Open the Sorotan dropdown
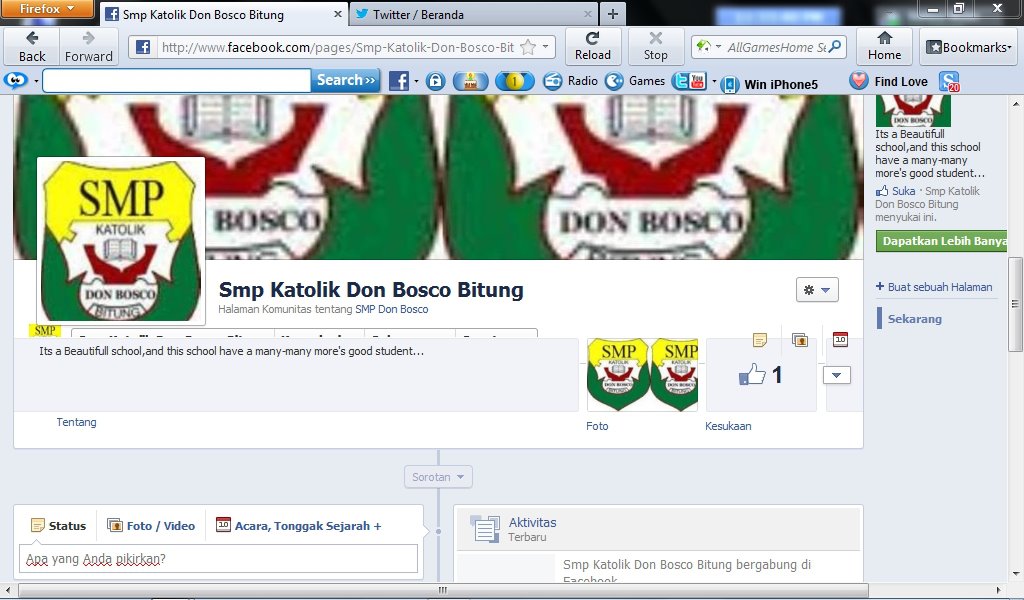The image size is (1024, 600). [438, 477]
